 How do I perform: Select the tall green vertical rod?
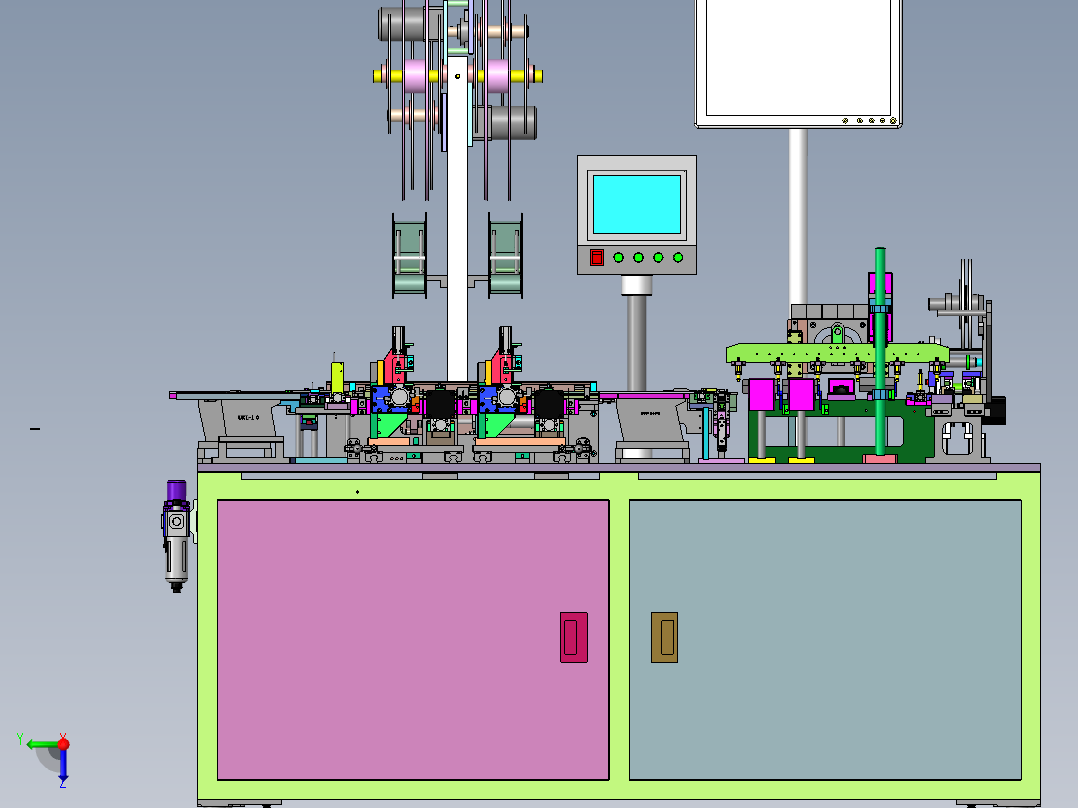point(880,351)
